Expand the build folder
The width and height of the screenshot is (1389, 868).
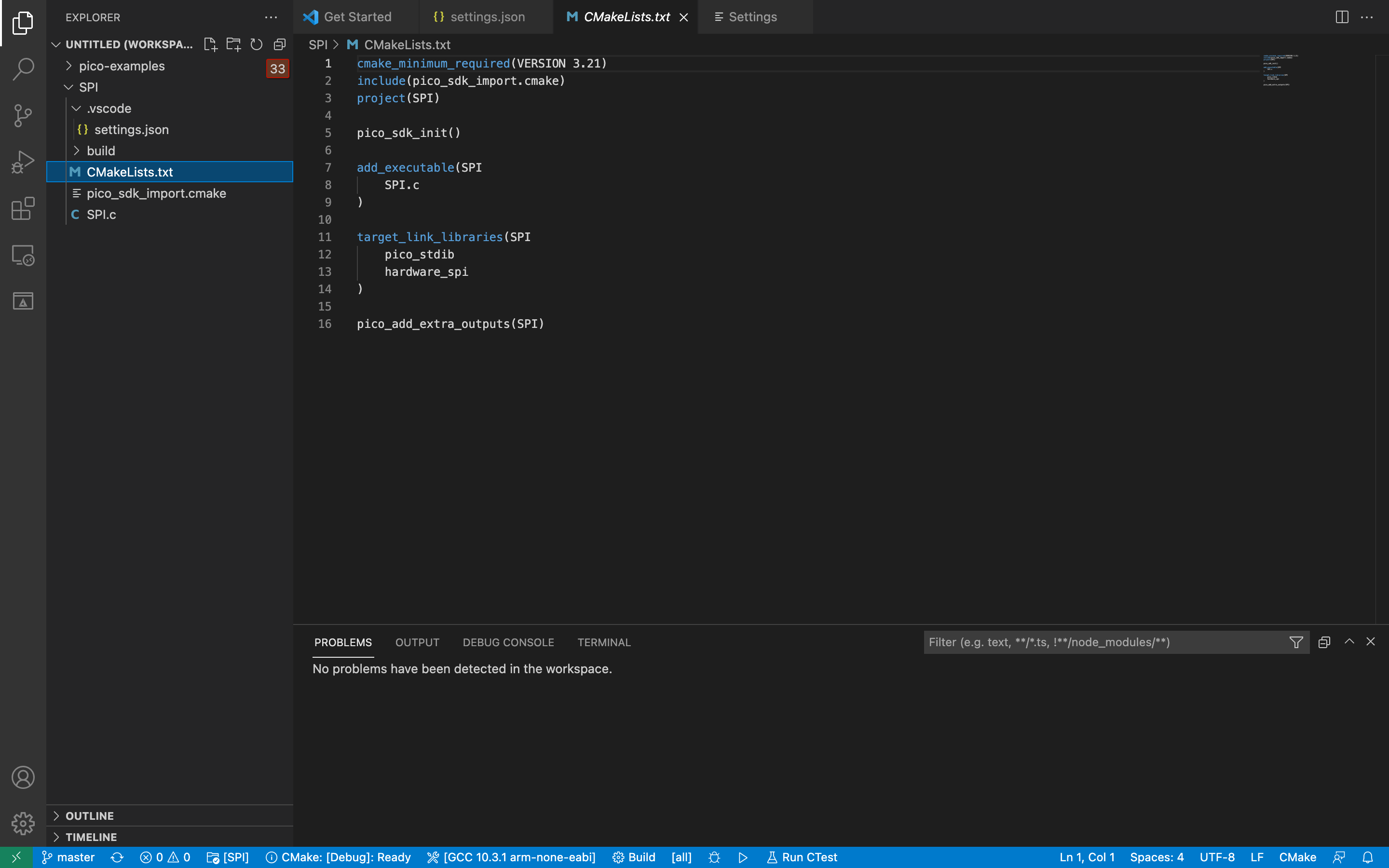point(78,150)
